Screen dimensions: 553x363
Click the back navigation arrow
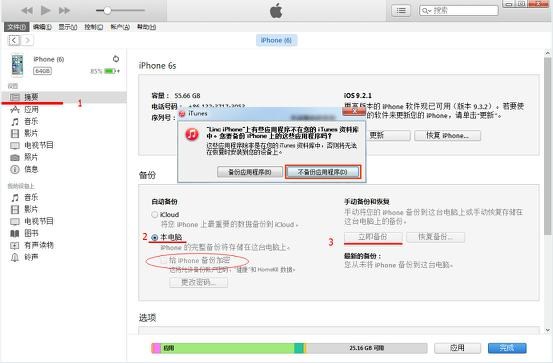point(14,40)
